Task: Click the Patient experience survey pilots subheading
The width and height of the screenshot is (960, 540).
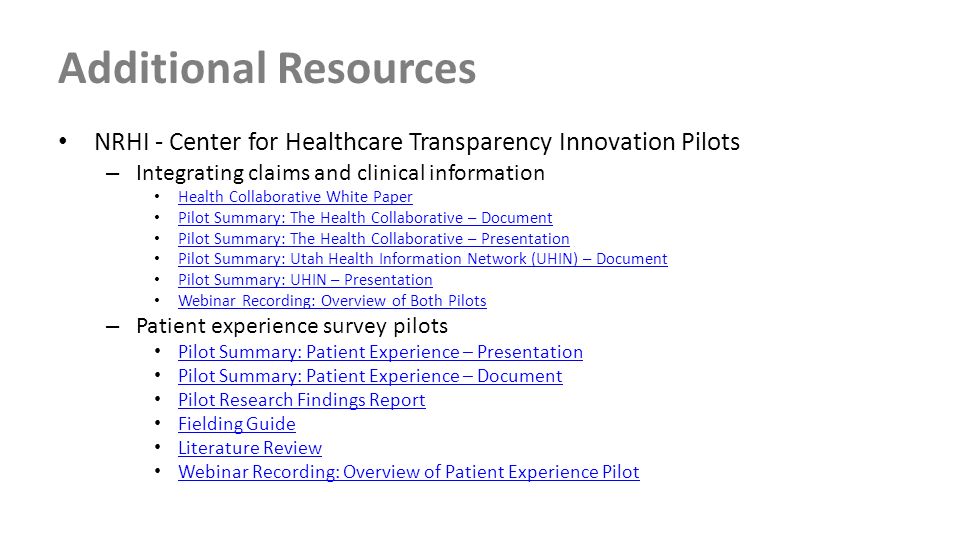Action: 292,326
